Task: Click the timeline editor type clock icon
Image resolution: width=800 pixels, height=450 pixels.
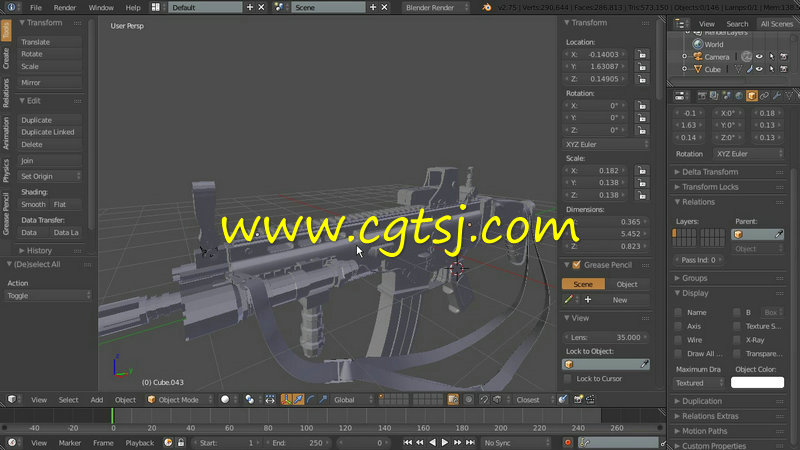Action: pos(11,442)
